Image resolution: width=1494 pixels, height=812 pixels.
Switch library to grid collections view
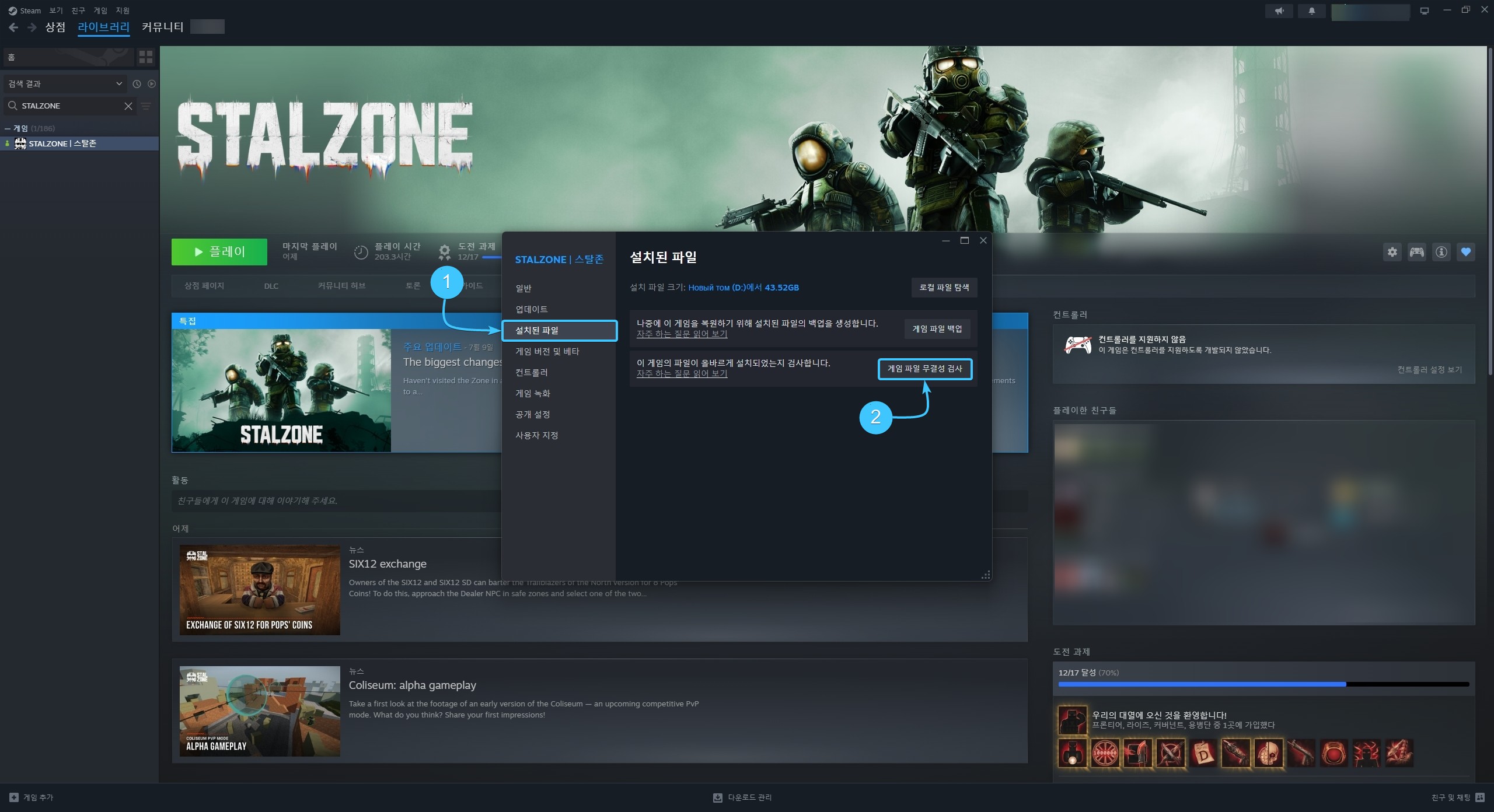tap(146, 57)
